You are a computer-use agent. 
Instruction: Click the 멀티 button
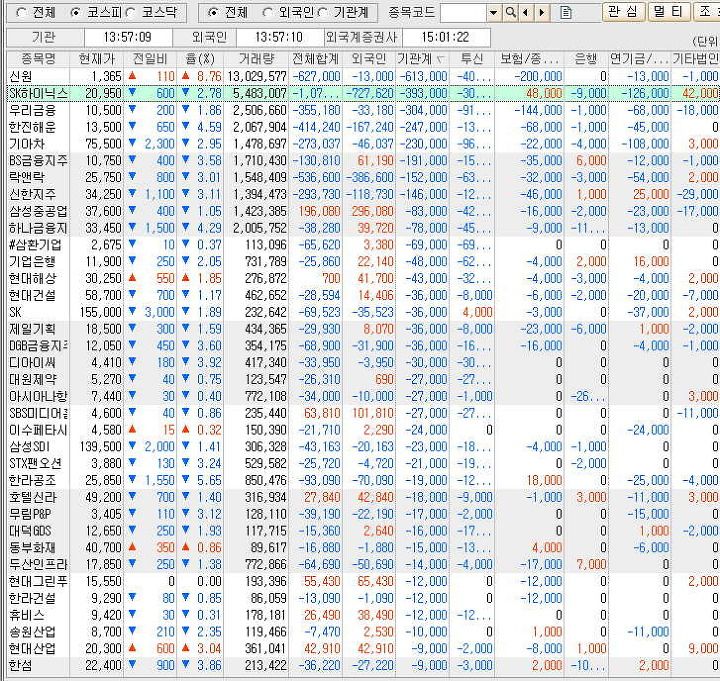(670, 11)
